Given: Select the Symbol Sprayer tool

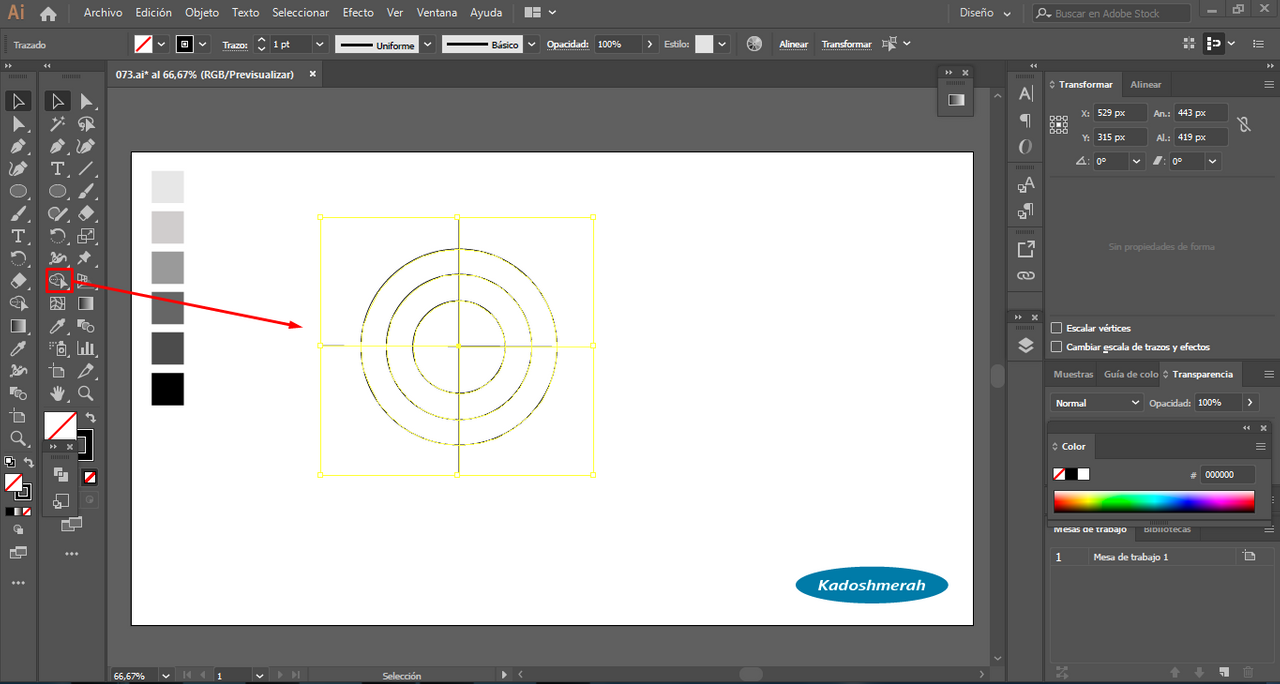Looking at the screenshot, I should pos(58,349).
